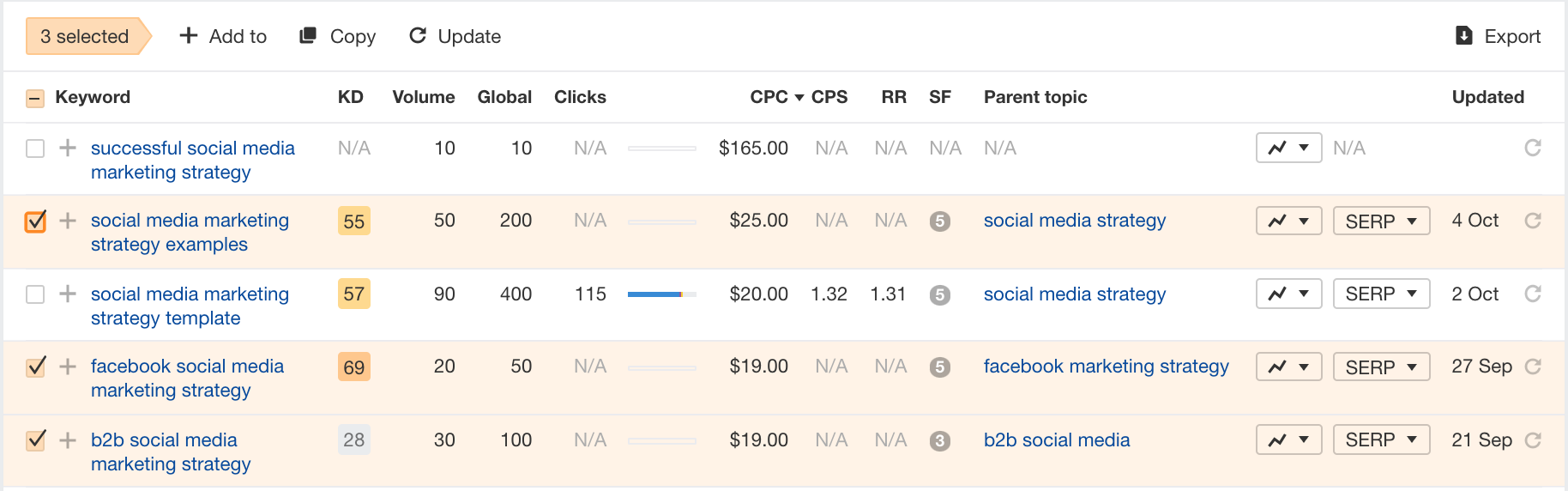The height and width of the screenshot is (491, 1568).
Task: Open 'social media strategy' parent topic in template row
Action: tap(1075, 294)
